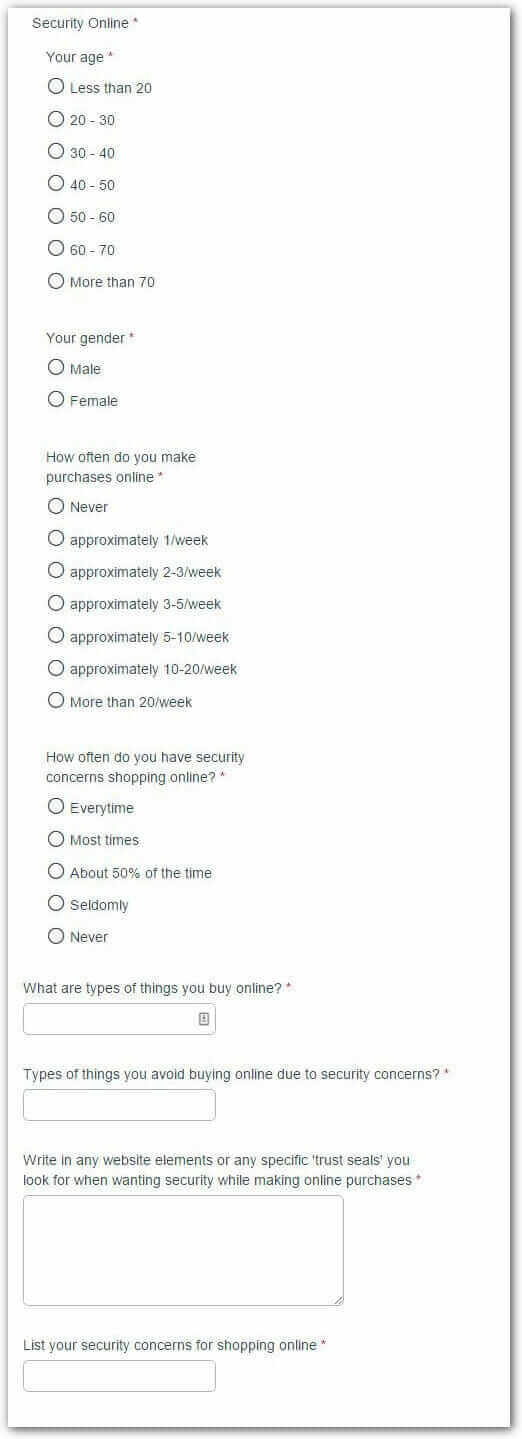This screenshot has height=1439, width=522.
Task: Focus the 'List your security concerns' field
Action: coord(119,1376)
